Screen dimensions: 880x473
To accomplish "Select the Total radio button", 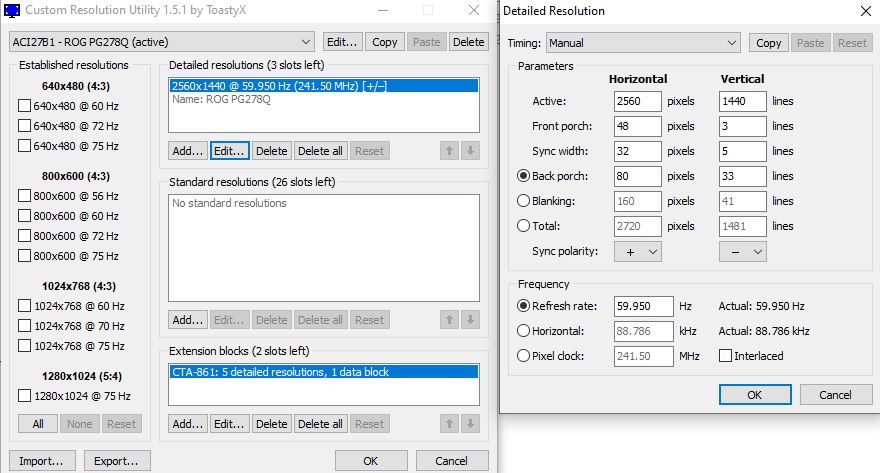I will tap(523, 226).
